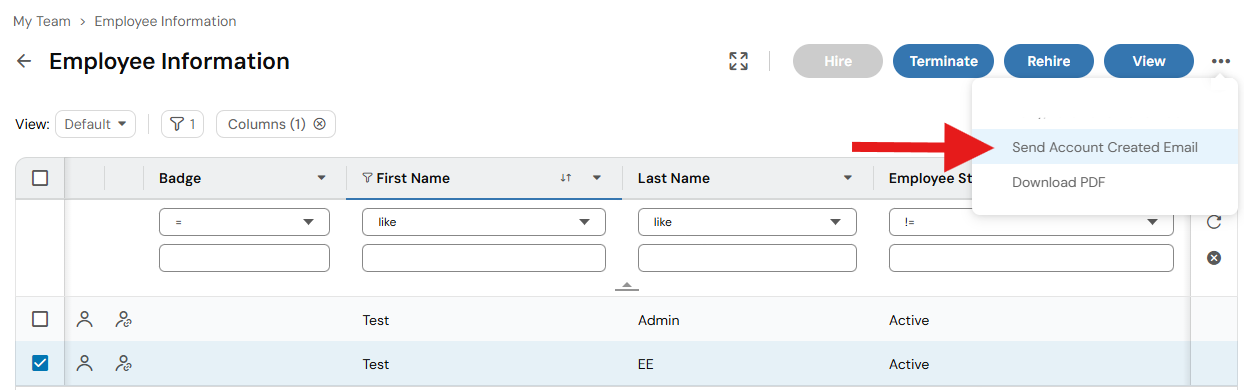Open Last Name column menu arrow

tap(848, 178)
